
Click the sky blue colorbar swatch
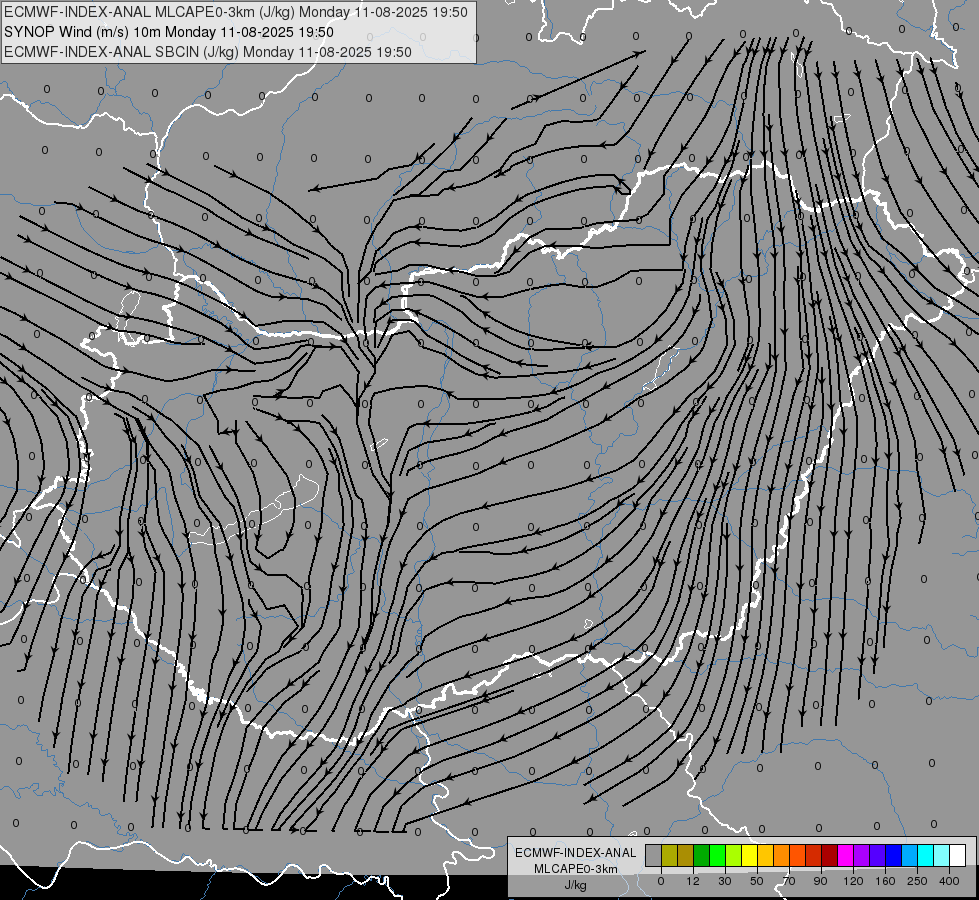(910, 855)
